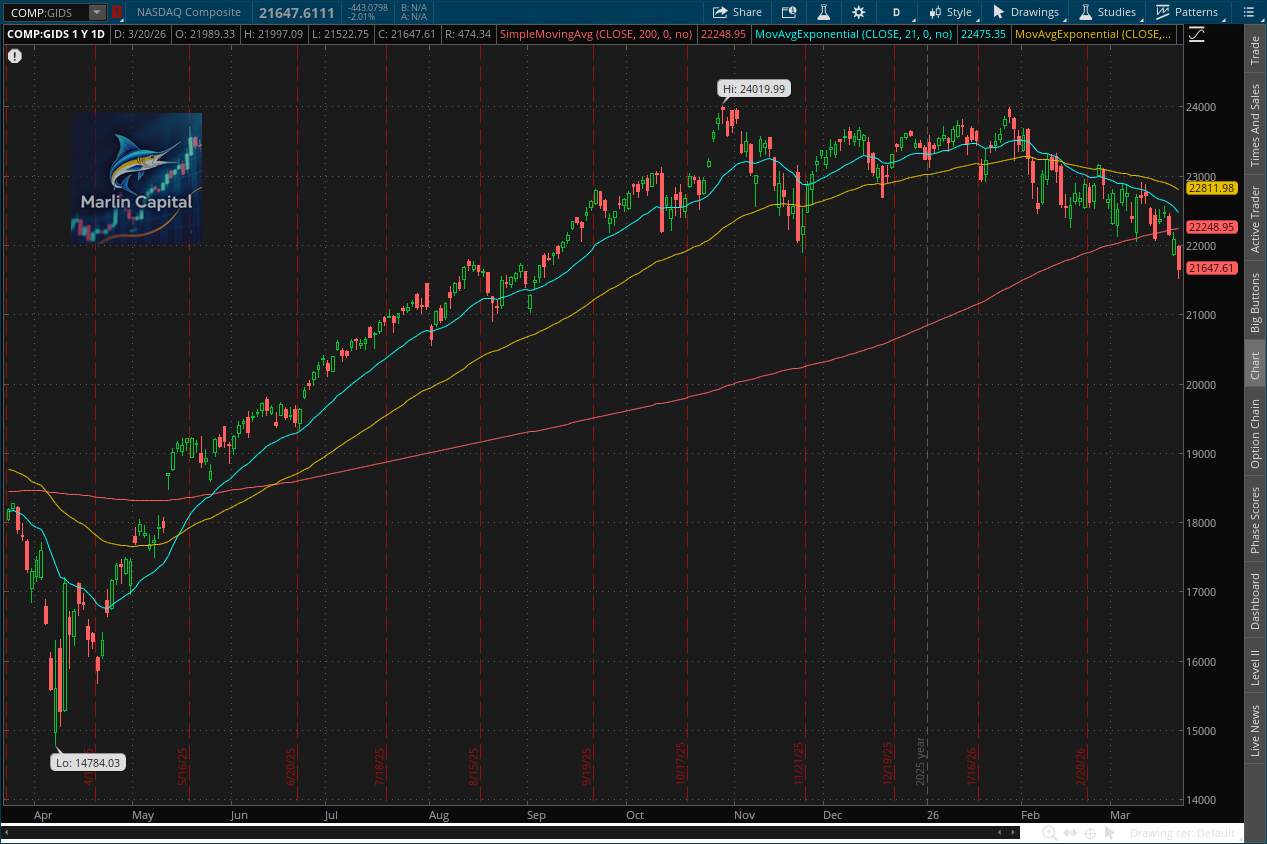Click the Hi: 24019.99 price bubble
1267x844 pixels.
coord(754,89)
